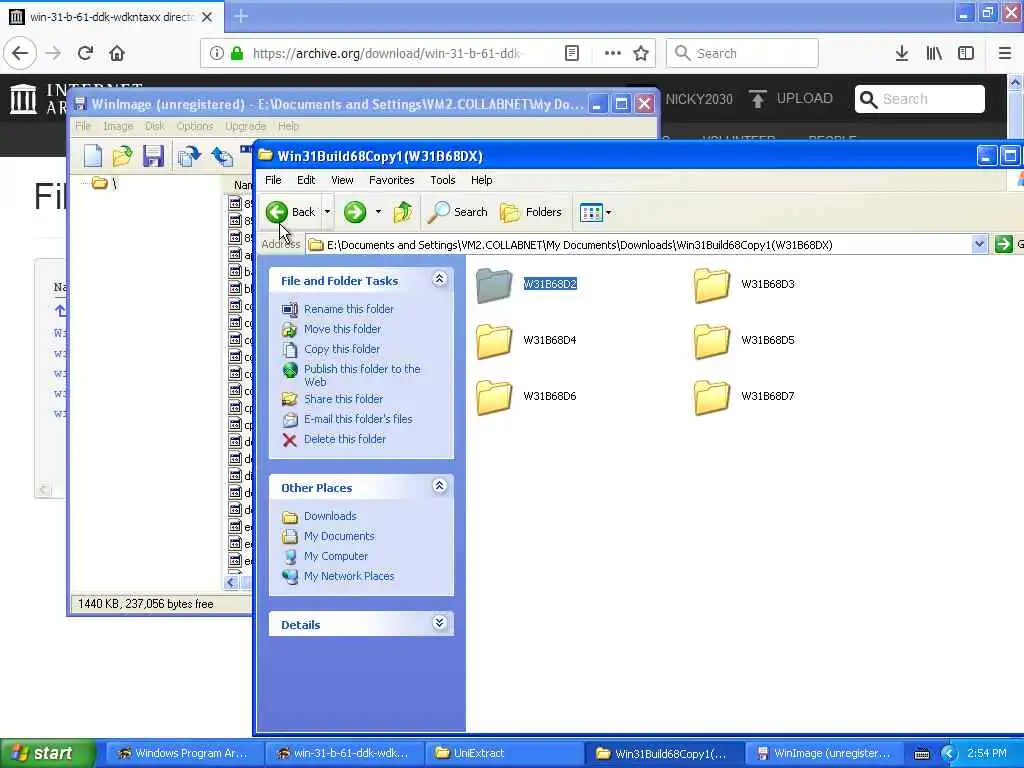Toggle the Folders pane button
1024x768 pixels.
pos(531,212)
